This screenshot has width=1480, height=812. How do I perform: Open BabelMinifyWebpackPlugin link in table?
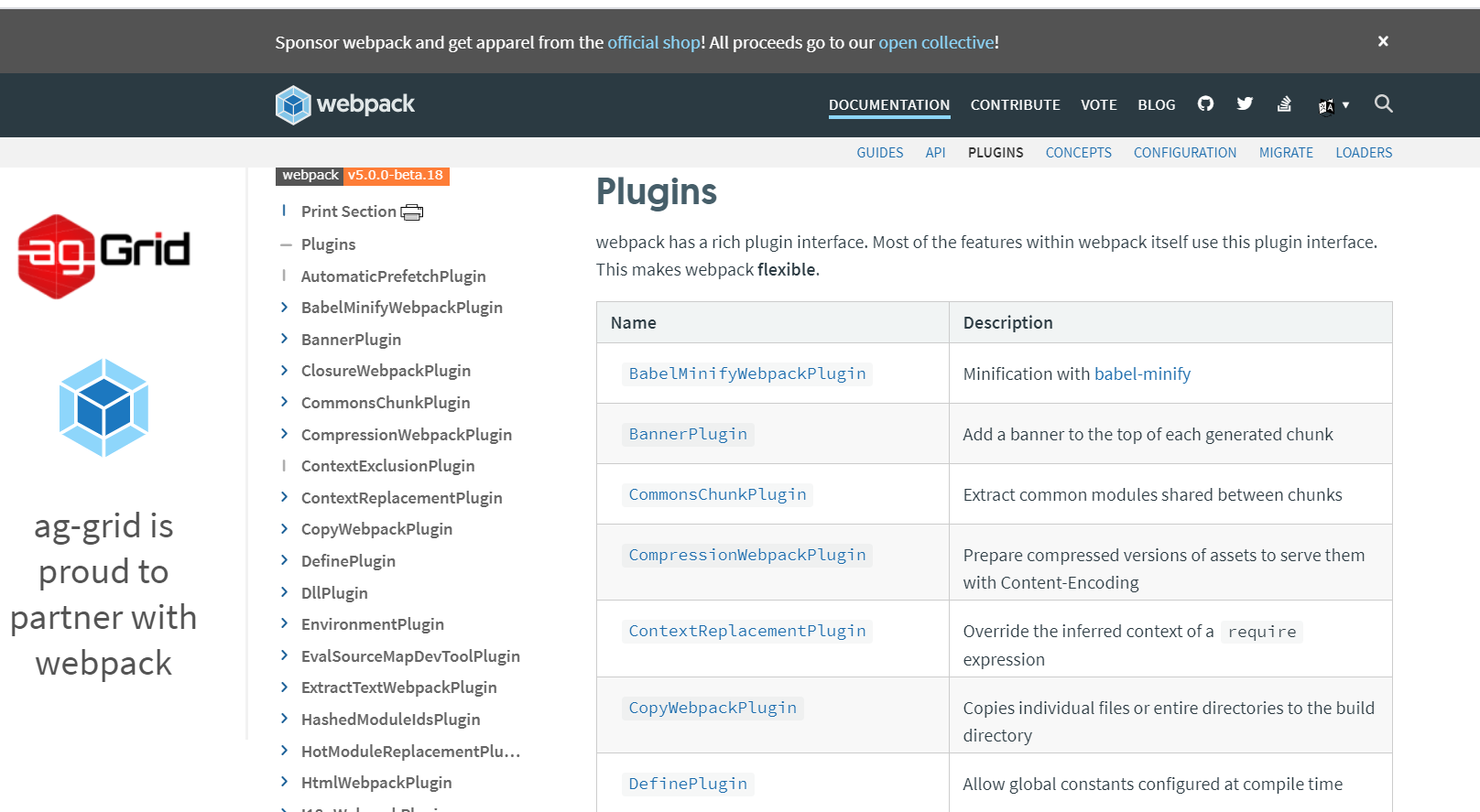click(747, 374)
